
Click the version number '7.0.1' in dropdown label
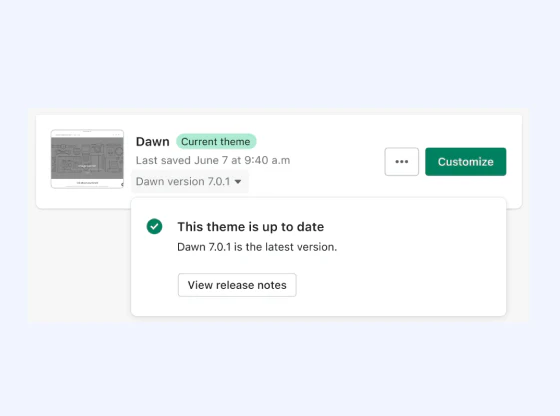pos(219,181)
